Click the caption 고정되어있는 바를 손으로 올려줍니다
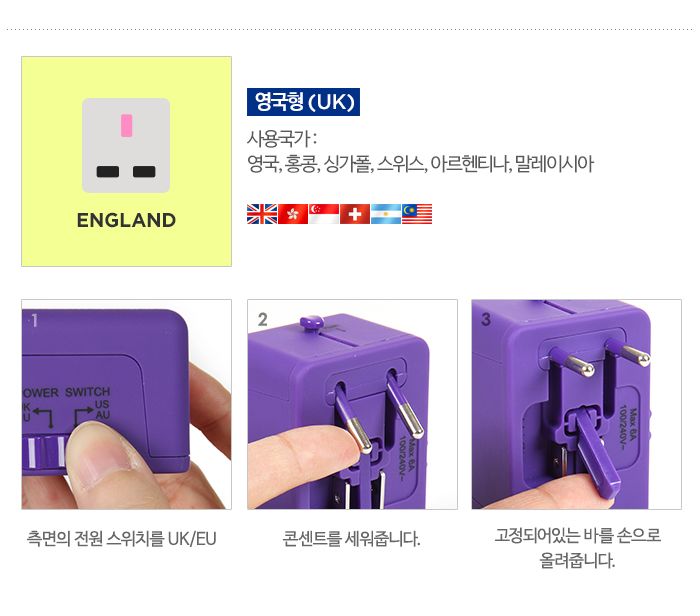 pyautogui.click(x=577, y=548)
